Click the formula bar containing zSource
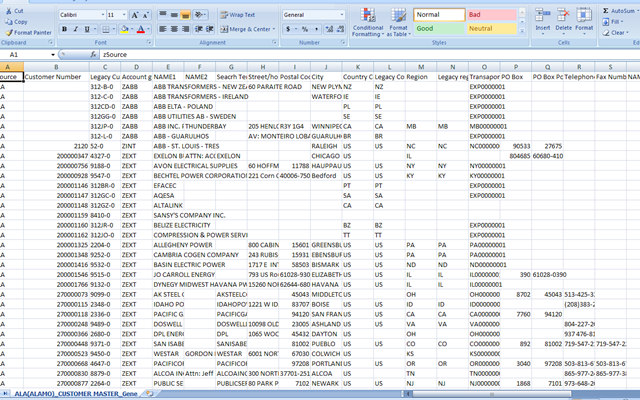 click(x=369, y=55)
